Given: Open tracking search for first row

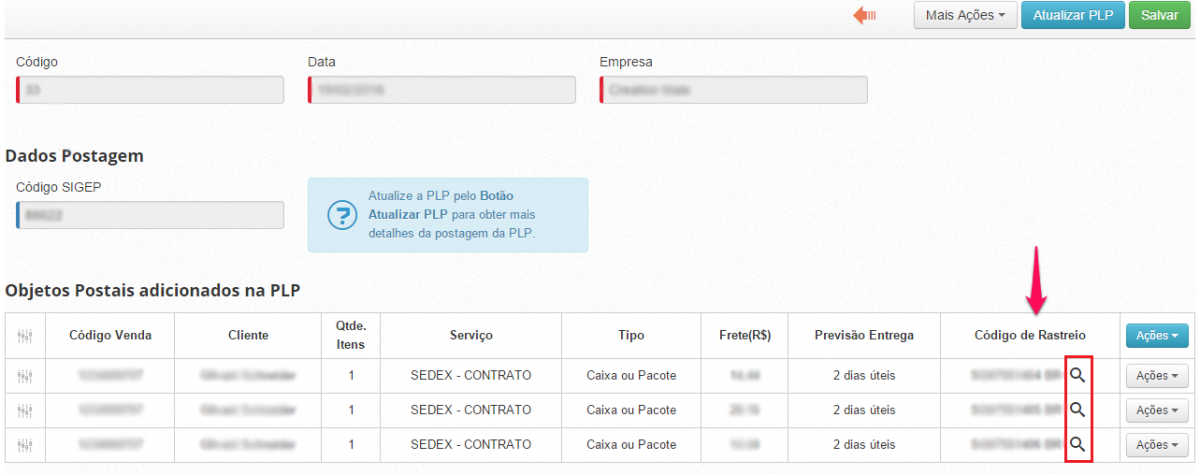Looking at the screenshot, I should click(1078, 375).
